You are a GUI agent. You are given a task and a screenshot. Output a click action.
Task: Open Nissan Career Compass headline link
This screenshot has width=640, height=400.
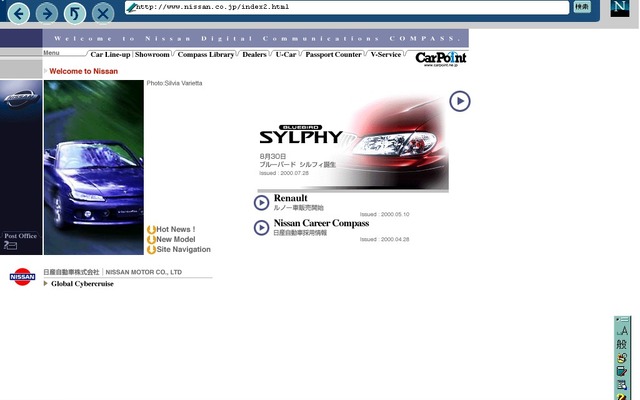coord(321,223)
